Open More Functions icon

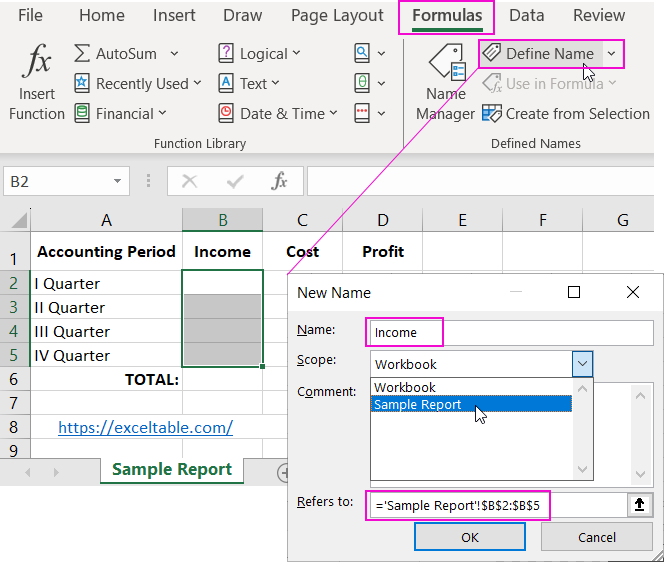pyautogui.click(x=362, y=114)
